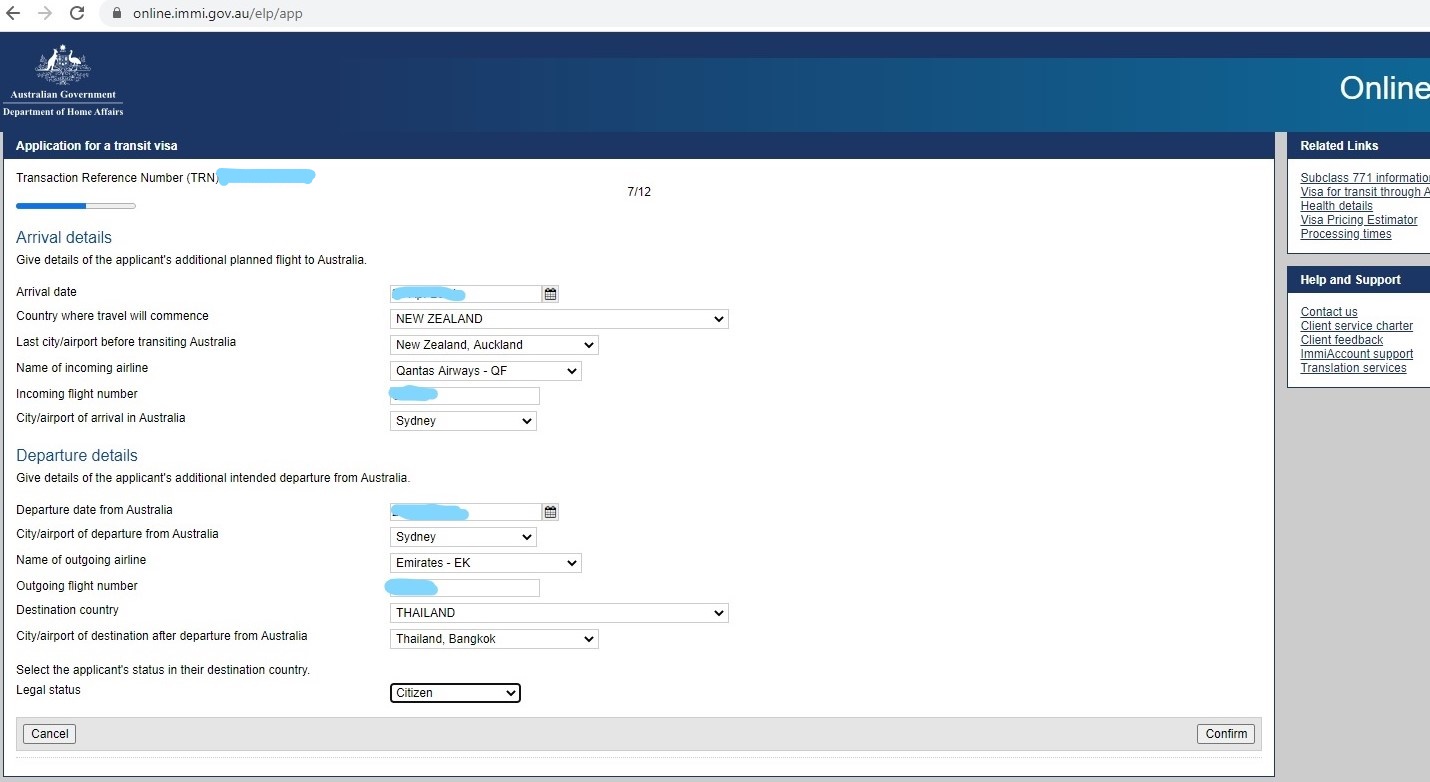The height and width of the screenshot is (782, 1430).
Task: Open the Arrival date calendar picker
Action: coord(550,294)
